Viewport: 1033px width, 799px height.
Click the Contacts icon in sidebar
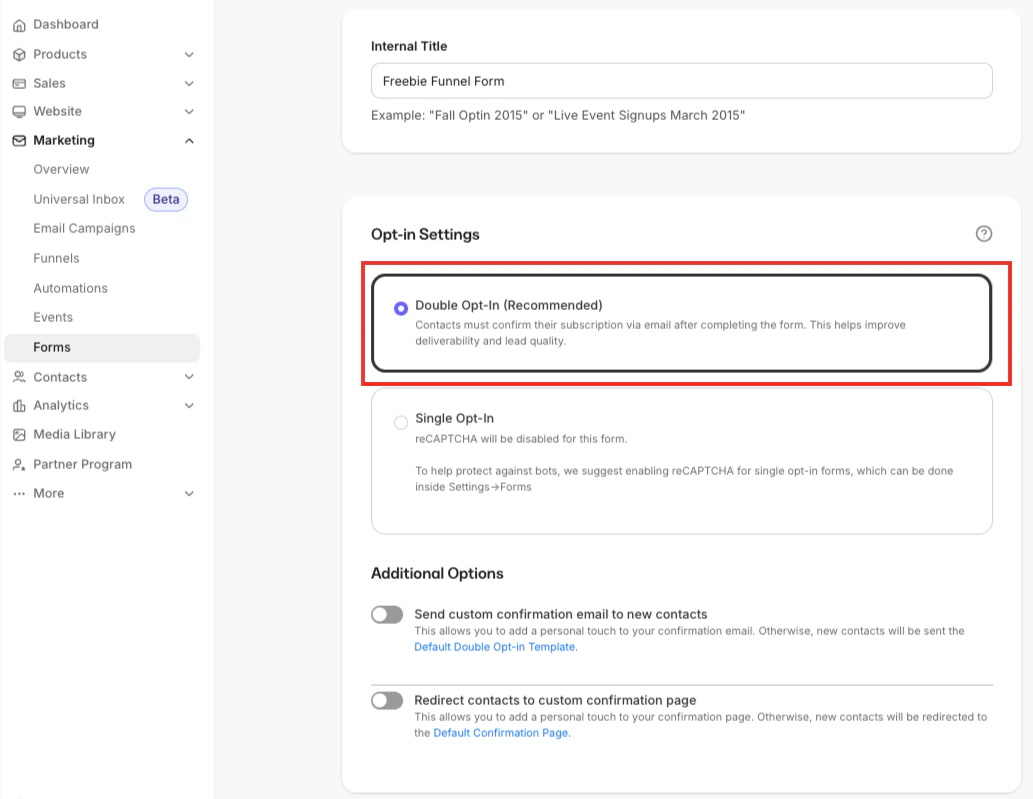tap(17, 377)
